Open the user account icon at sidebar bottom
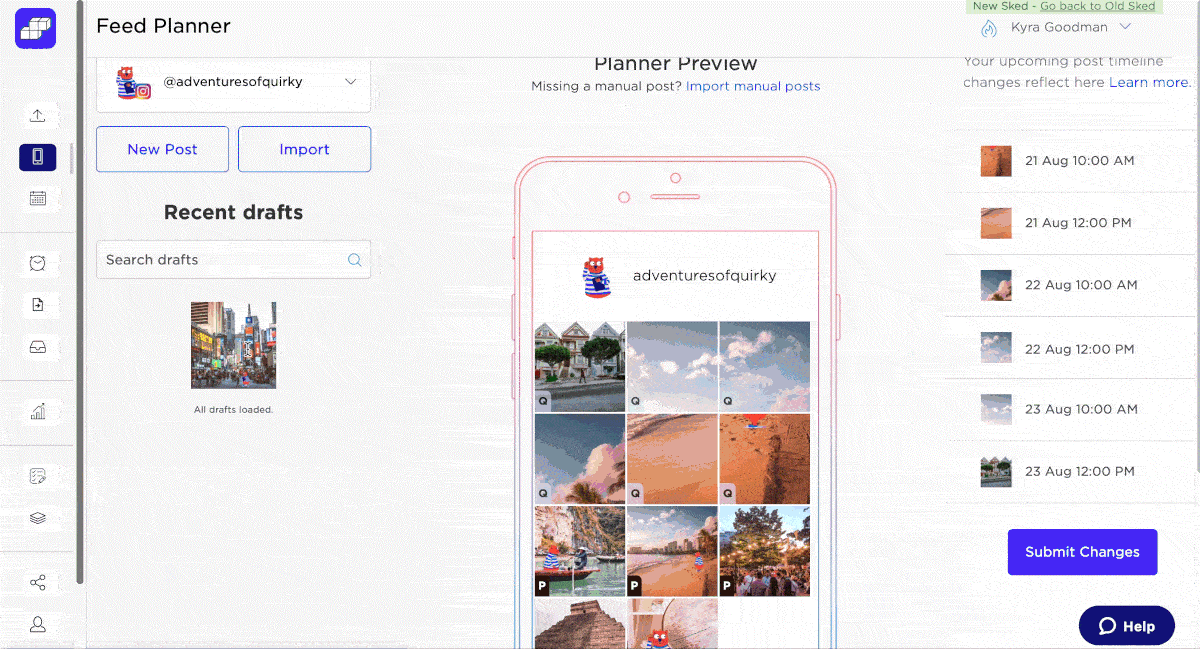The height and width of the screenshot is (649, 1200). coord(38,624)
